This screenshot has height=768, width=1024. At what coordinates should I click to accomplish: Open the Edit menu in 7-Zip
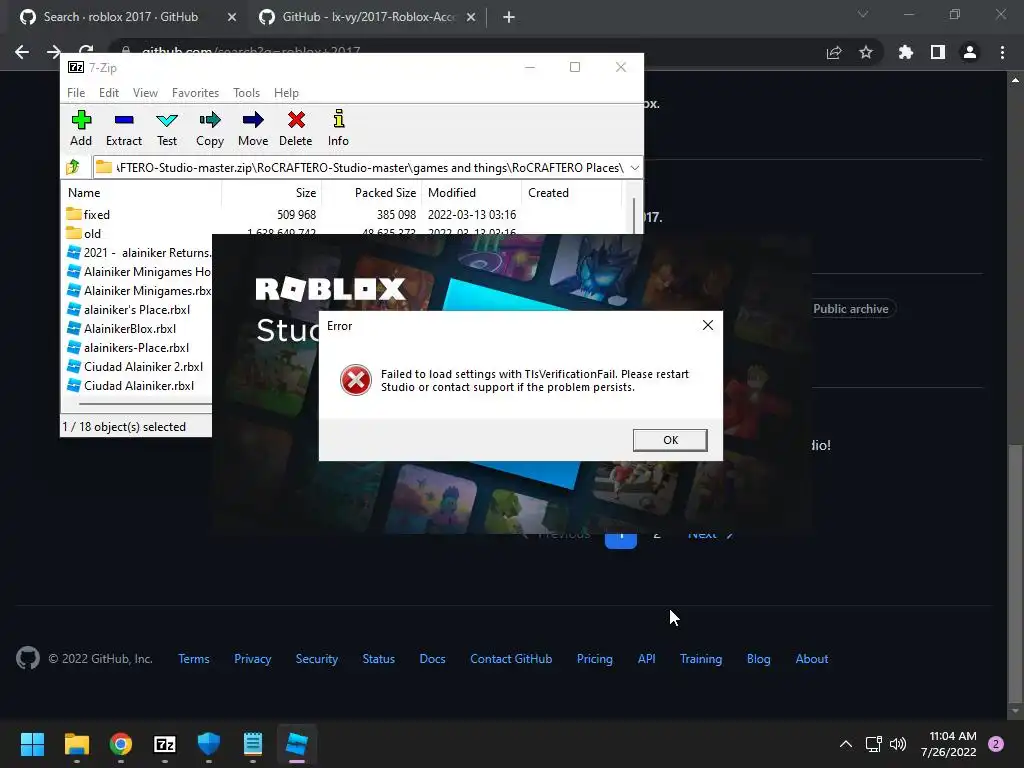(108, 93)
